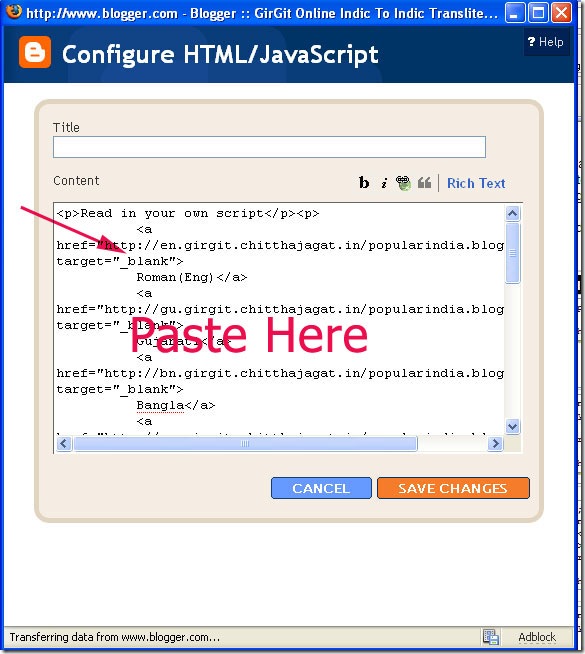Click the orange Blogger logo
The height and width of the screenshot is (654, 585).
[35, 52]
